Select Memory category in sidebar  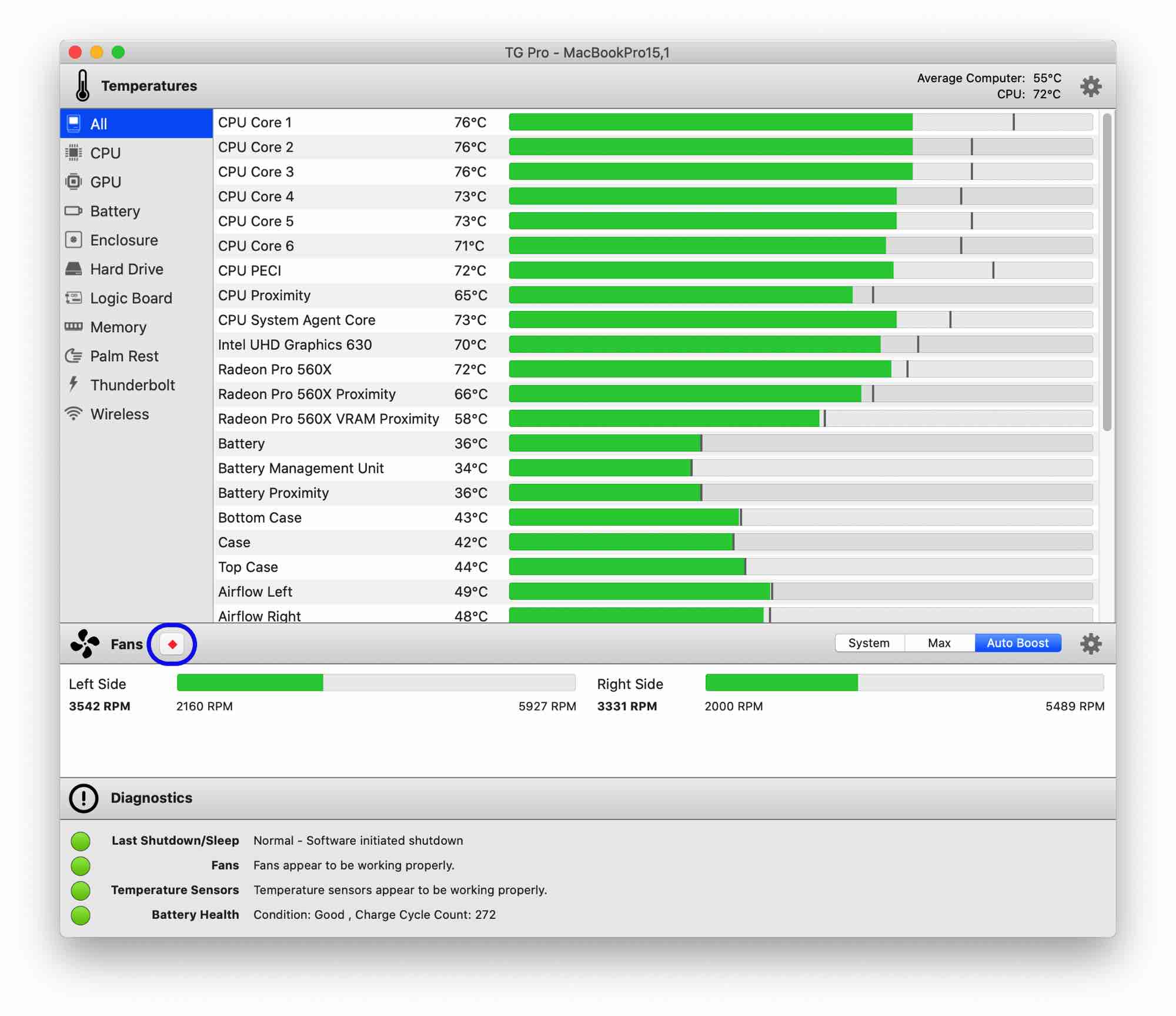click(x=118, y=327)
